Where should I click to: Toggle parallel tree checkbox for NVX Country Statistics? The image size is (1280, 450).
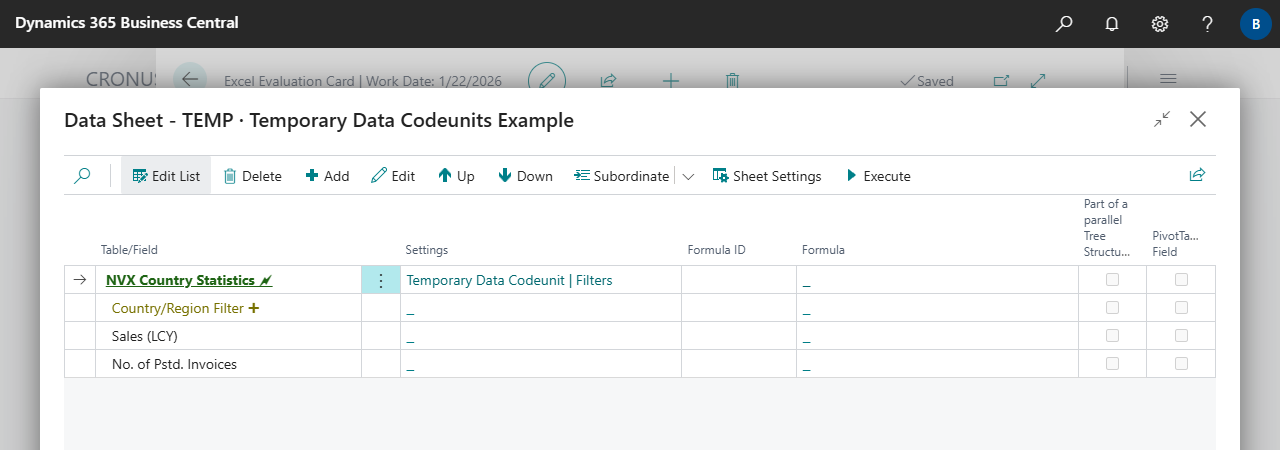pos(1112,280)
